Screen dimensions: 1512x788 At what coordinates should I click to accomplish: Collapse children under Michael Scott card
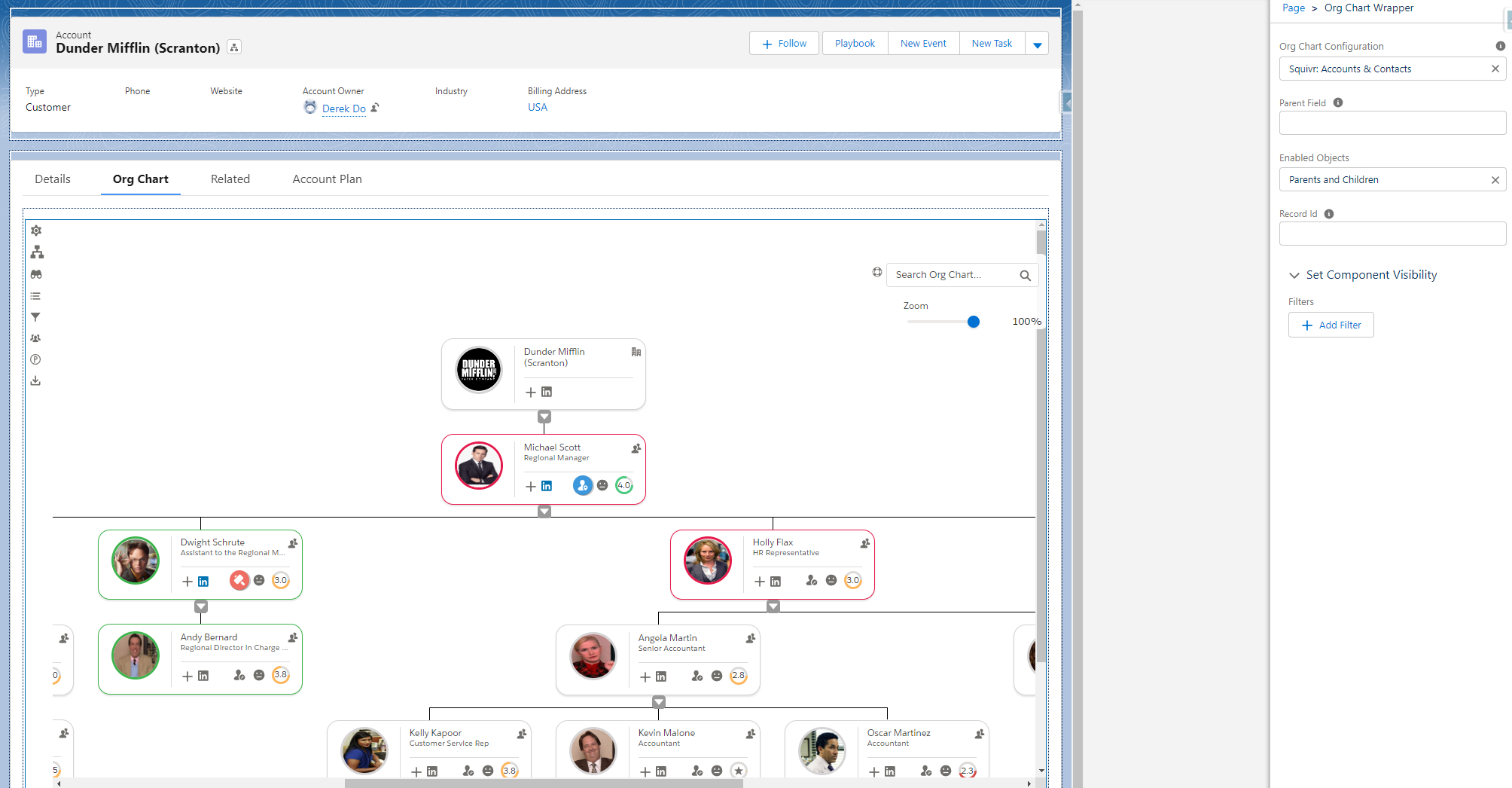(x=544, y=512)
